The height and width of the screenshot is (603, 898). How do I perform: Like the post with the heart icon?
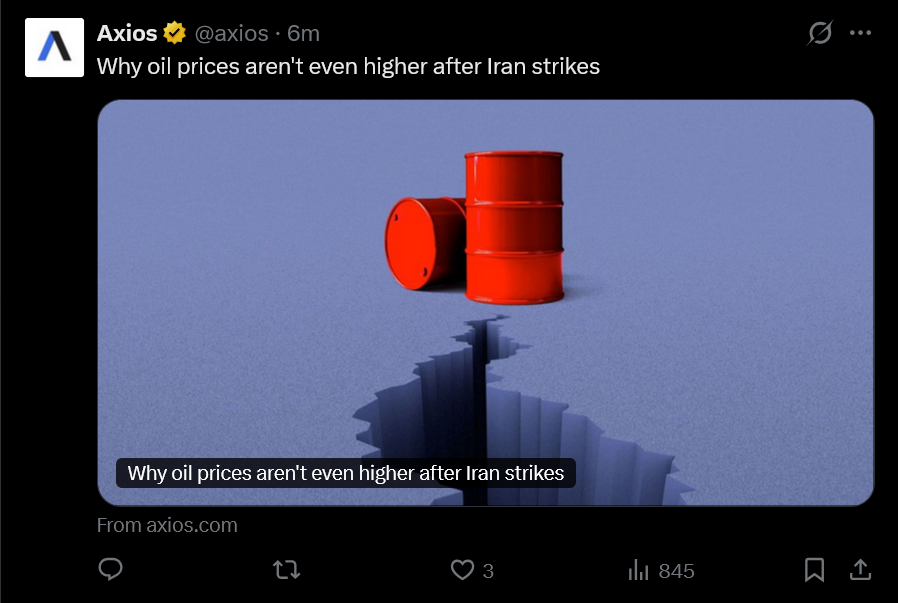point(462,570)
